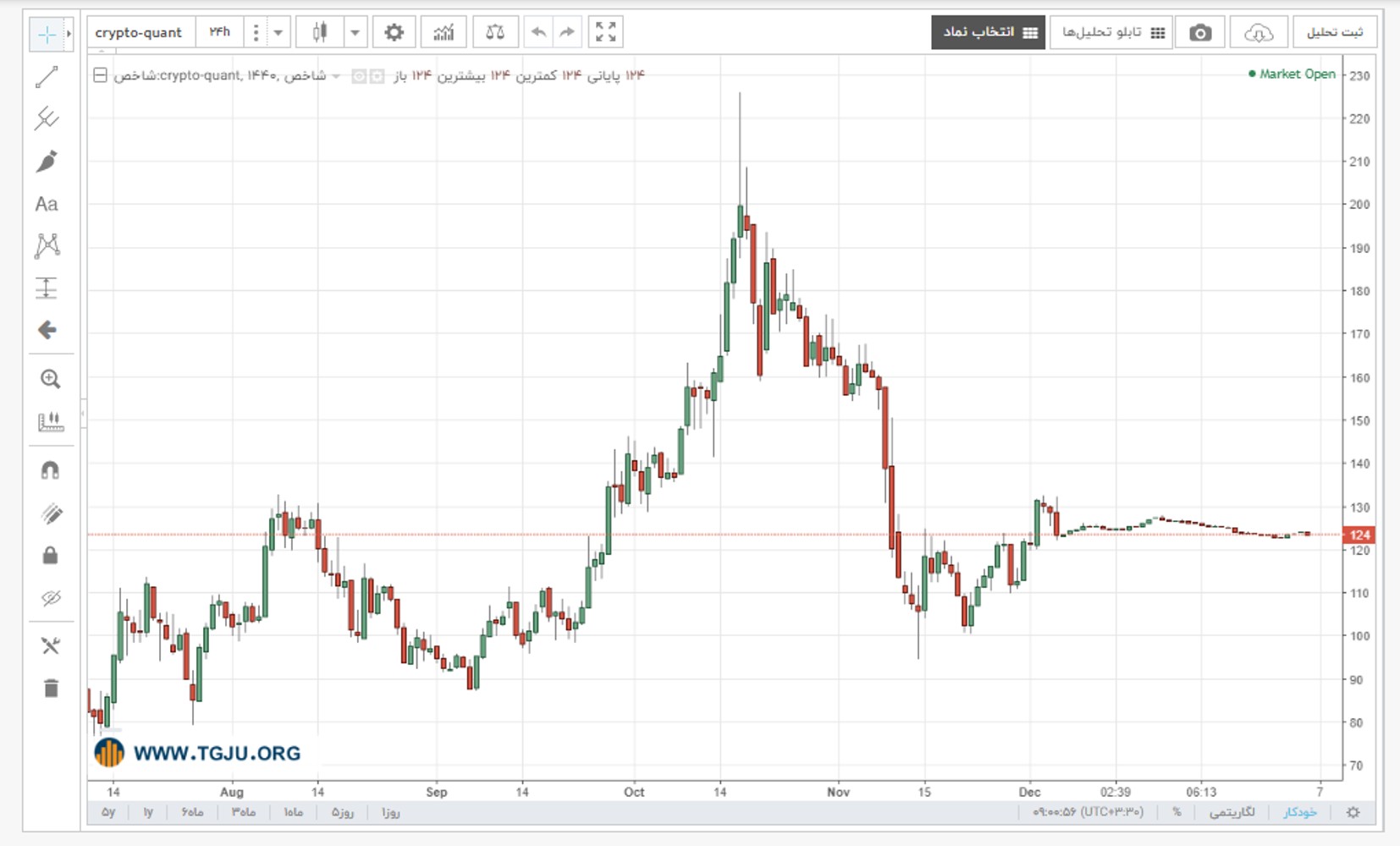Viewport: 1400px width, 846px height.
Task: Select the trend line drawing tool
Action: (47, 77)
